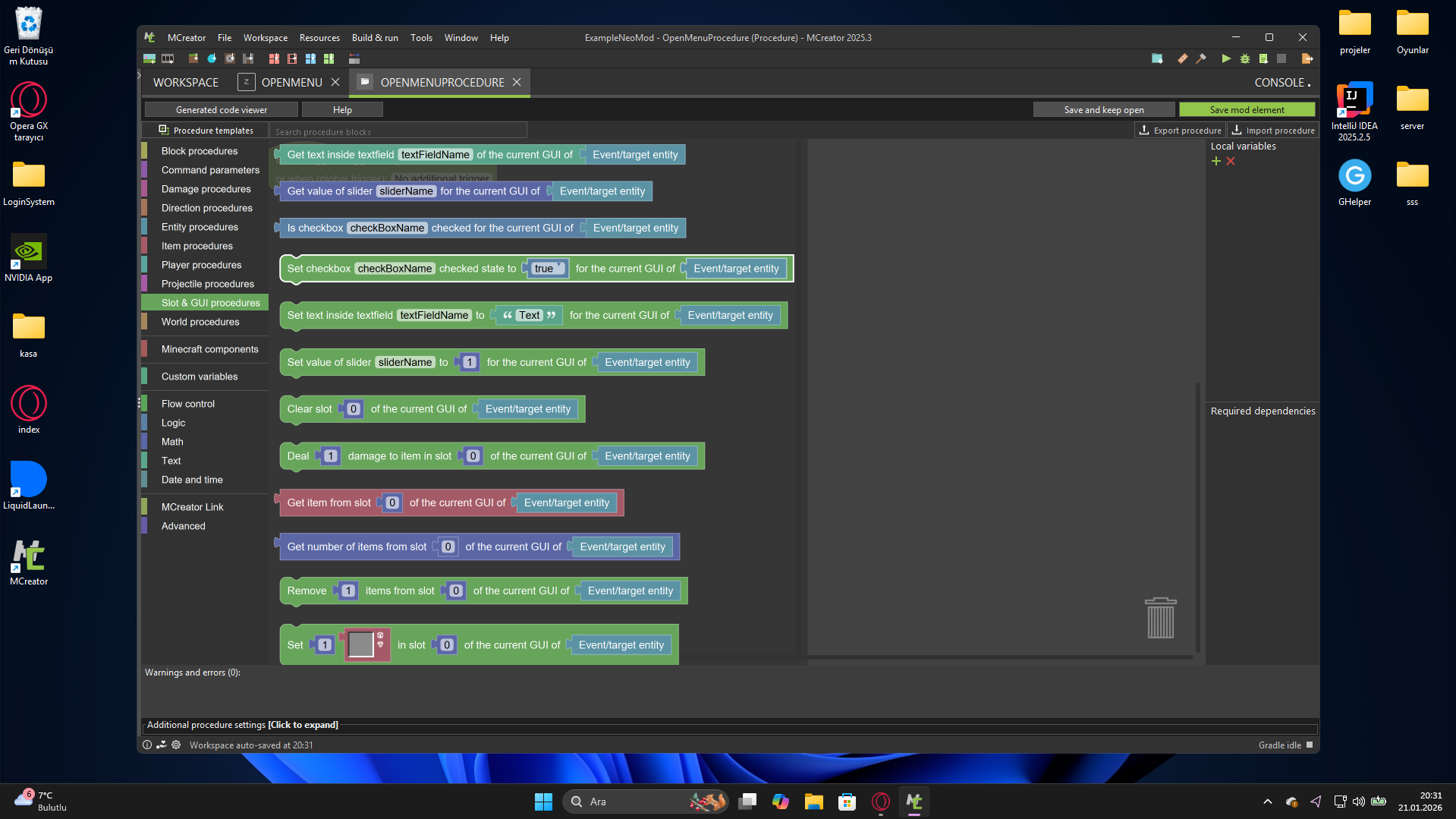This screenshot has width=1456, height=819.
Task: Open Procedure templates
Action: point(206,131)
